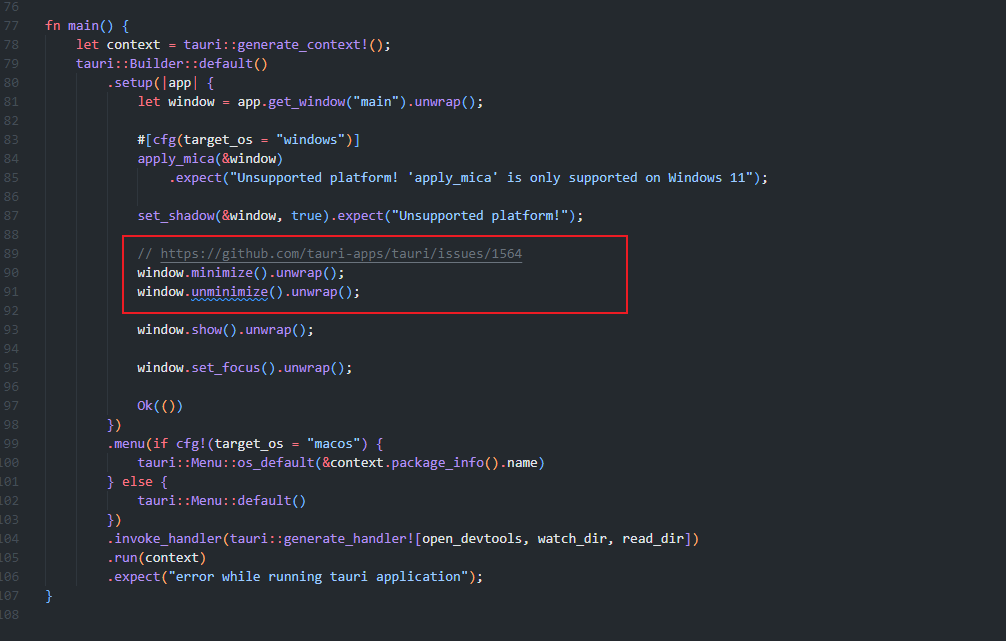Screen dimensions: 1006x641
Task: Click line number 77 in the gutter
Action: (x=11, y=26)
